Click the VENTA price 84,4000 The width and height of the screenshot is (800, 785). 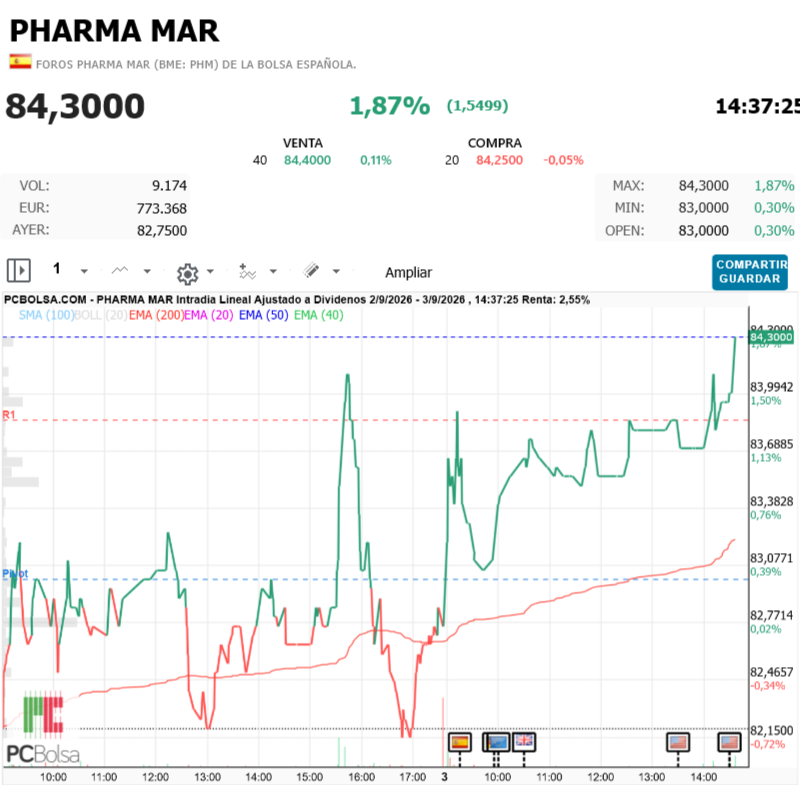coord(307,160)
